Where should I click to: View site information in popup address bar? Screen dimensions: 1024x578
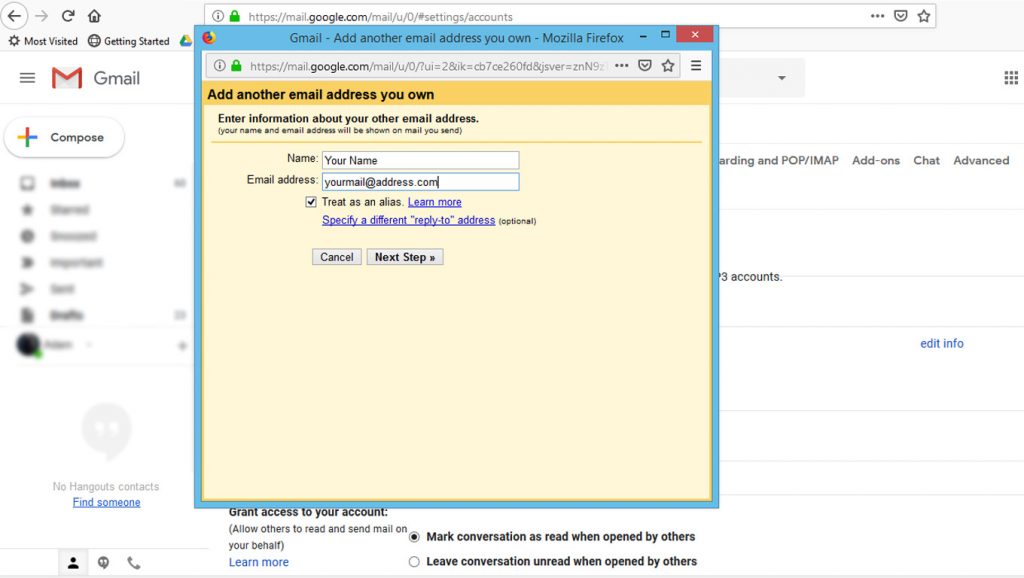click(219, 65)
